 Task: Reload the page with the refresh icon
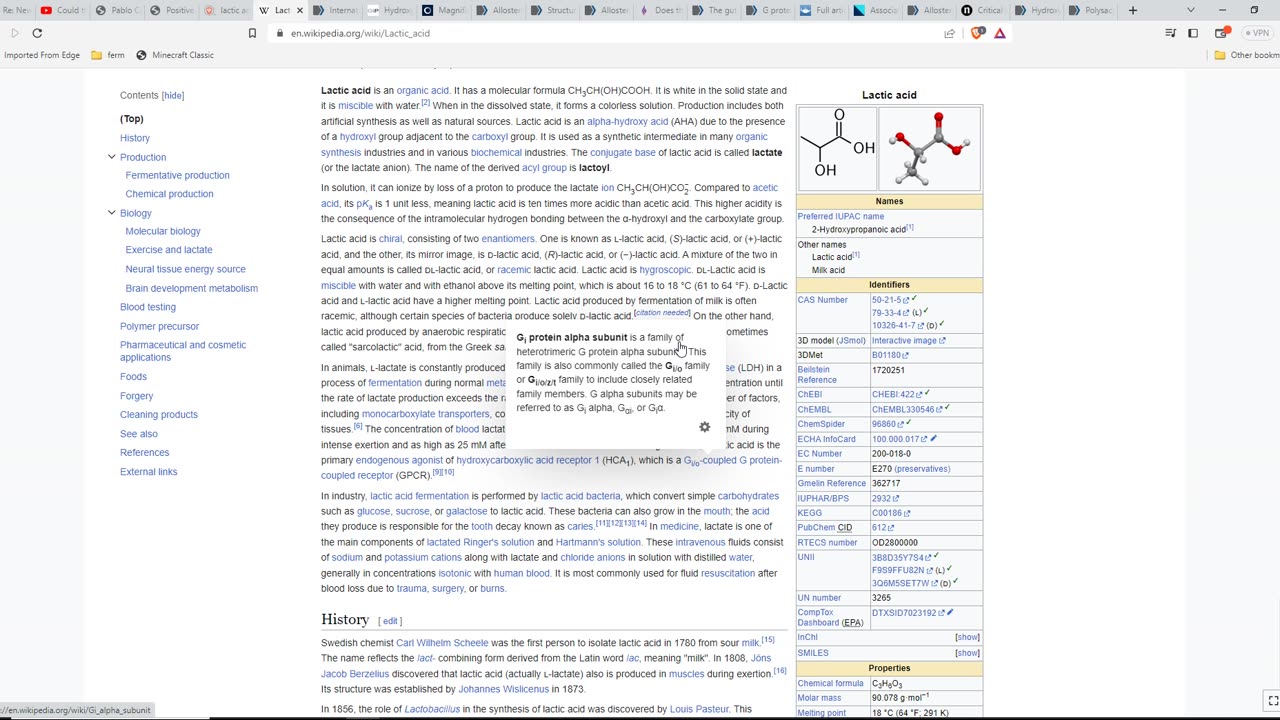click(x=37, y=33)
